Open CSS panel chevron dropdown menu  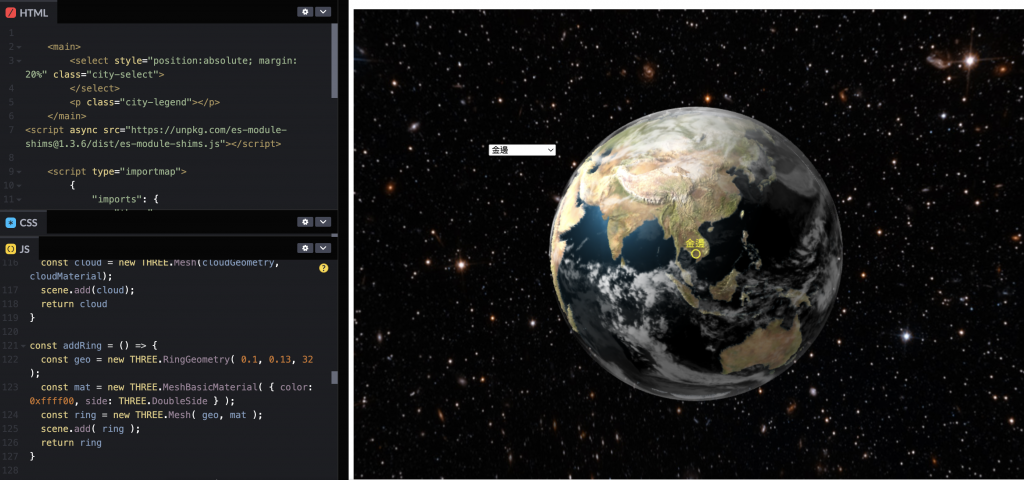point(323,222)
